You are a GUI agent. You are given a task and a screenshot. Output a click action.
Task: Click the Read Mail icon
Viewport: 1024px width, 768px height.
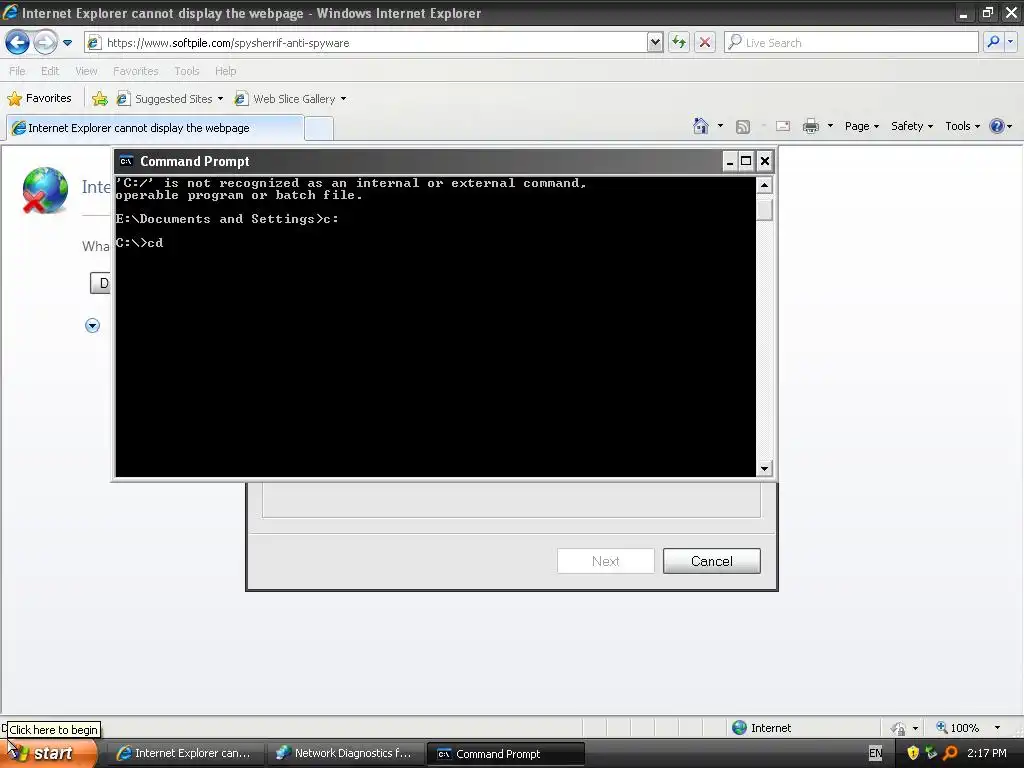783,126
